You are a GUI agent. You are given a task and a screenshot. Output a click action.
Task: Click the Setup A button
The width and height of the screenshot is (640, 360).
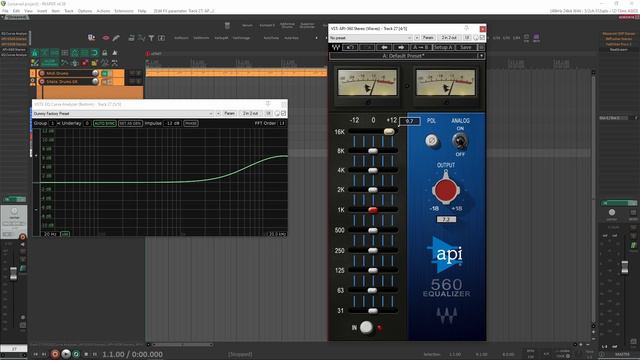(x=443, y=47)
